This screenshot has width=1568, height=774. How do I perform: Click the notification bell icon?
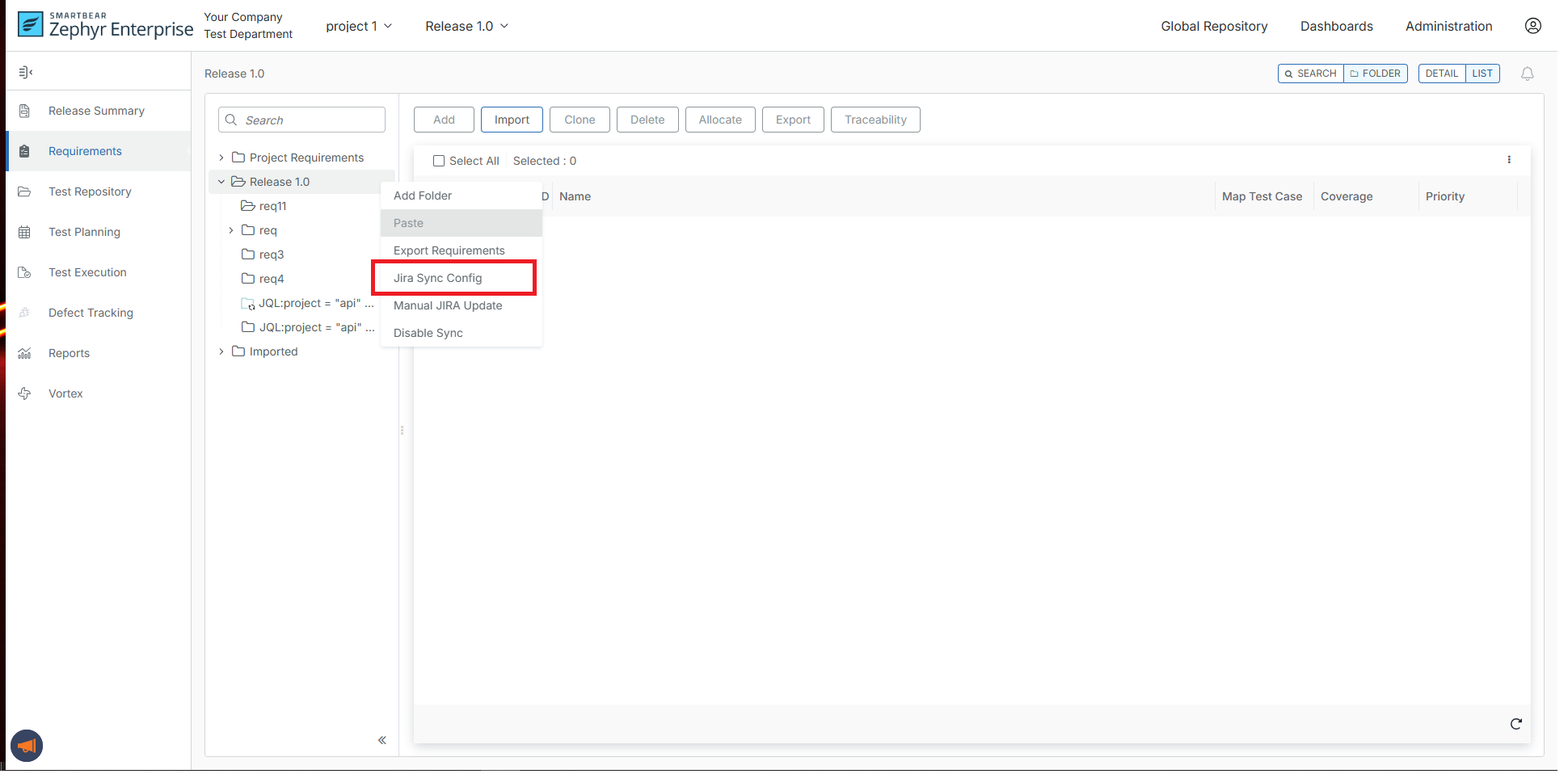(1527, 74)
